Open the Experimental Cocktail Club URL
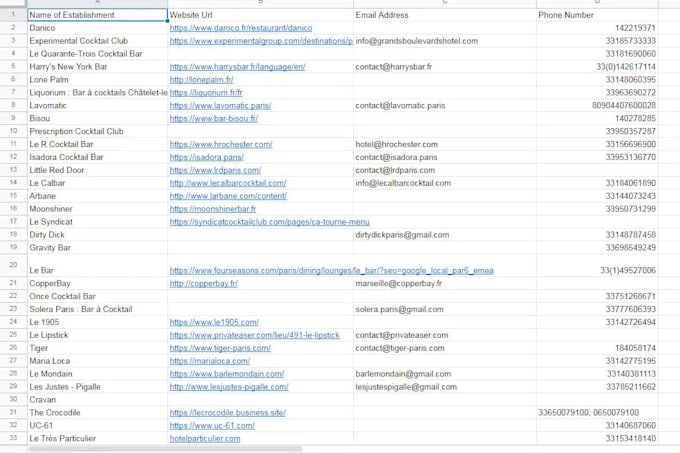 click(261, 41)
